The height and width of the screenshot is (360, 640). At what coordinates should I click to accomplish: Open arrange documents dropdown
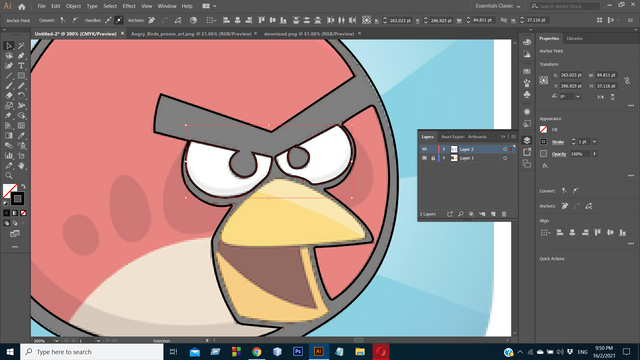[x=209, y=6]
